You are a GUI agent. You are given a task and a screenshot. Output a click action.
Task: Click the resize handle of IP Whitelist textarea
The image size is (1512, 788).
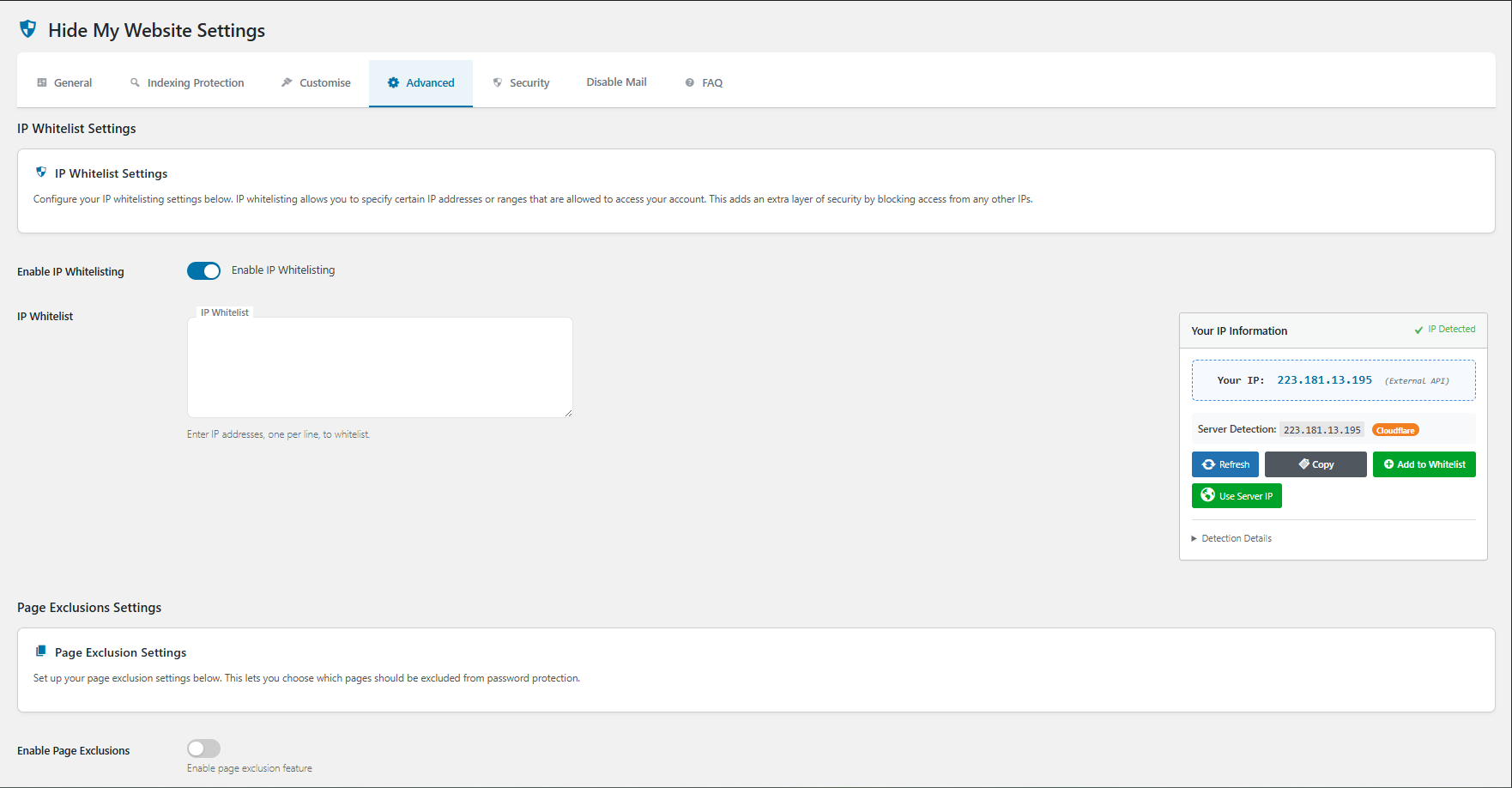coord(568,414)
